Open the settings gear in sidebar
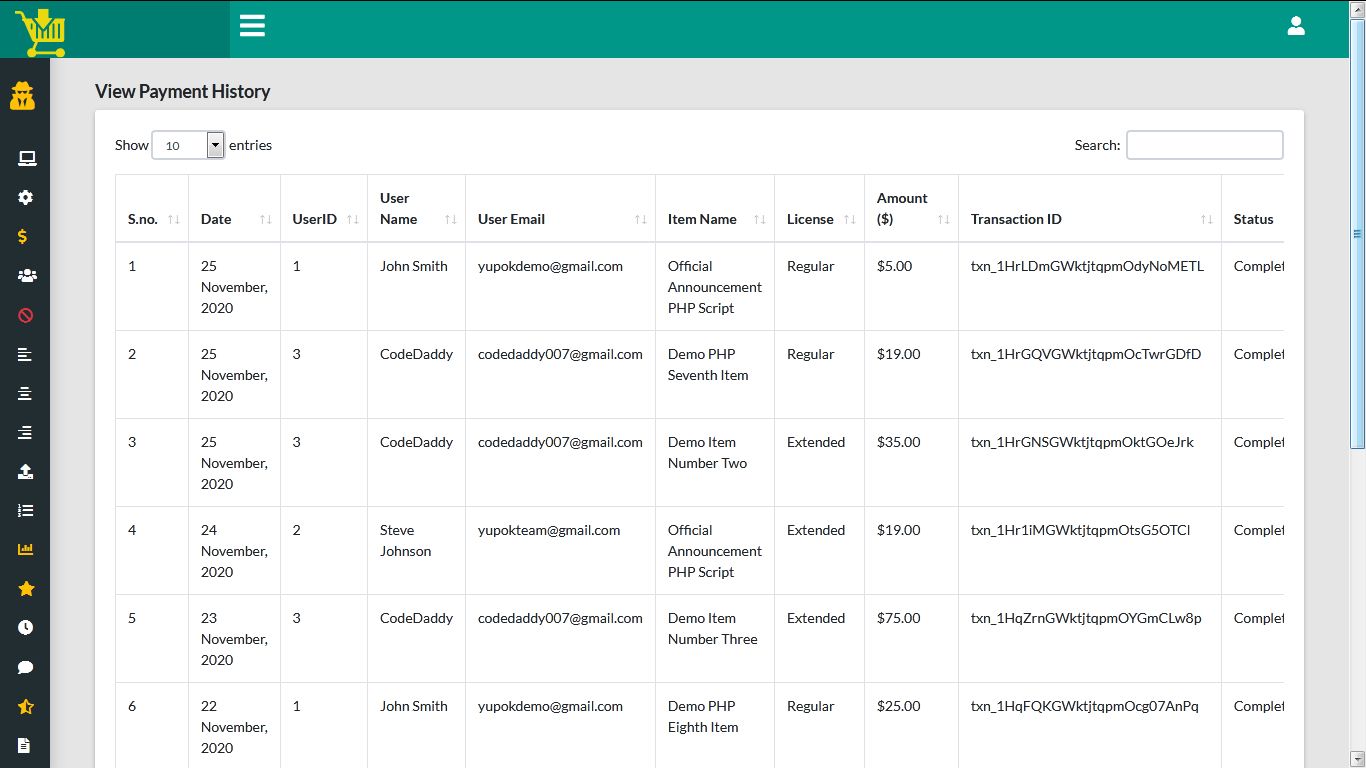The height and width of the screenshot is (768, 1366). pos(26,197)
